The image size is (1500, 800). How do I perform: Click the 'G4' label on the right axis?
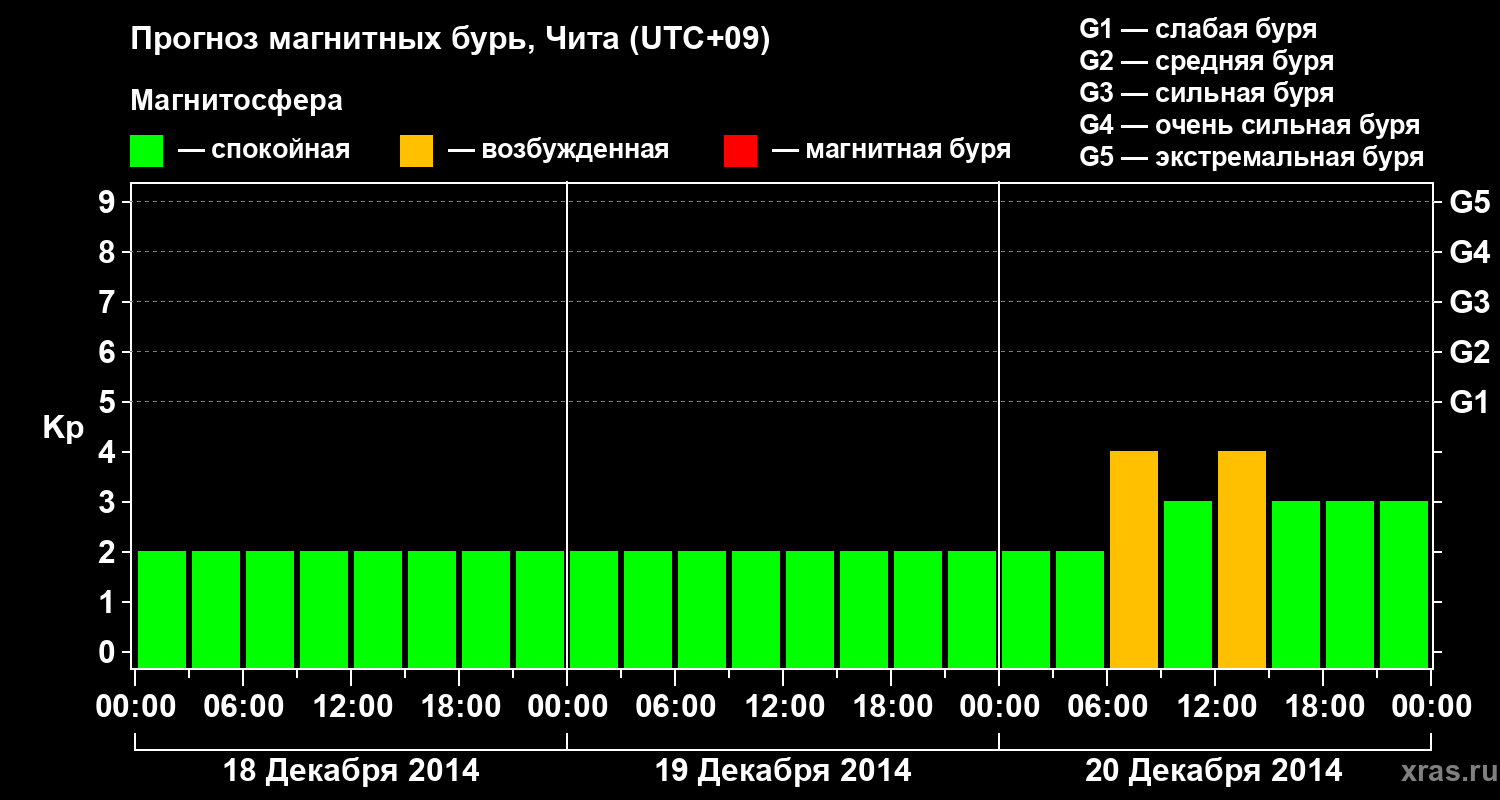[1469, 252]
